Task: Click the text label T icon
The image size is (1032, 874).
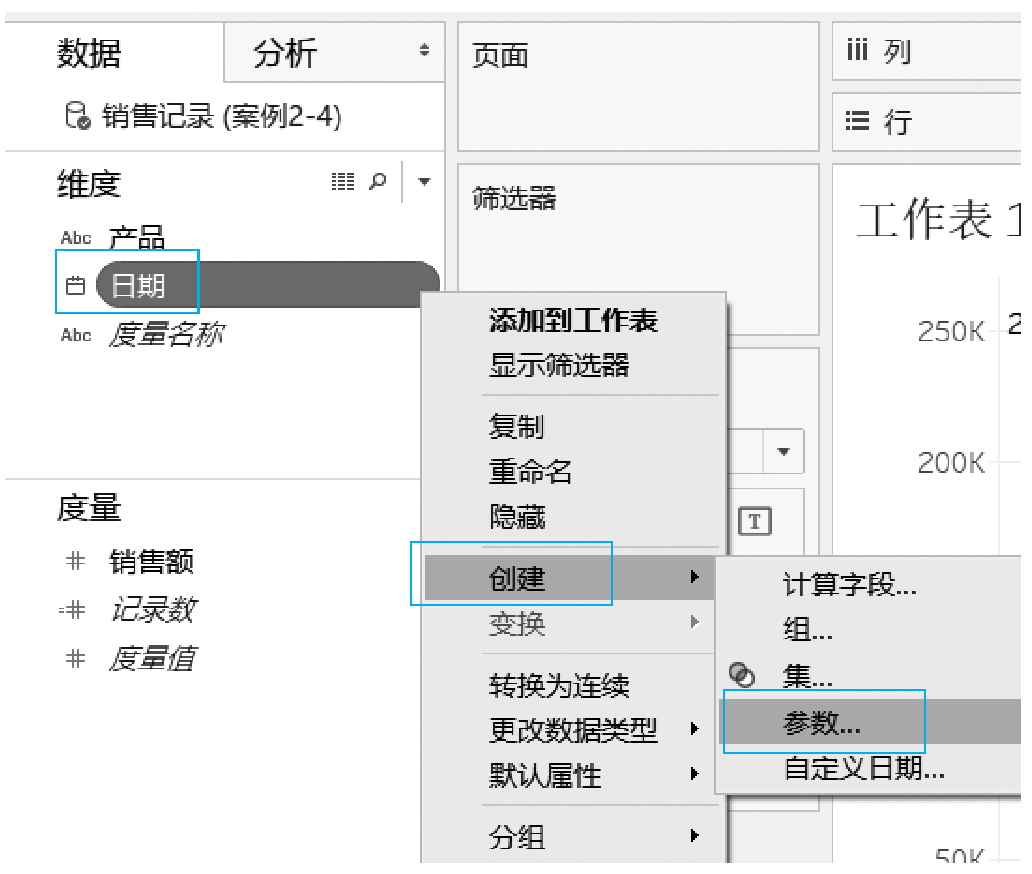Action: click(754, 520)
